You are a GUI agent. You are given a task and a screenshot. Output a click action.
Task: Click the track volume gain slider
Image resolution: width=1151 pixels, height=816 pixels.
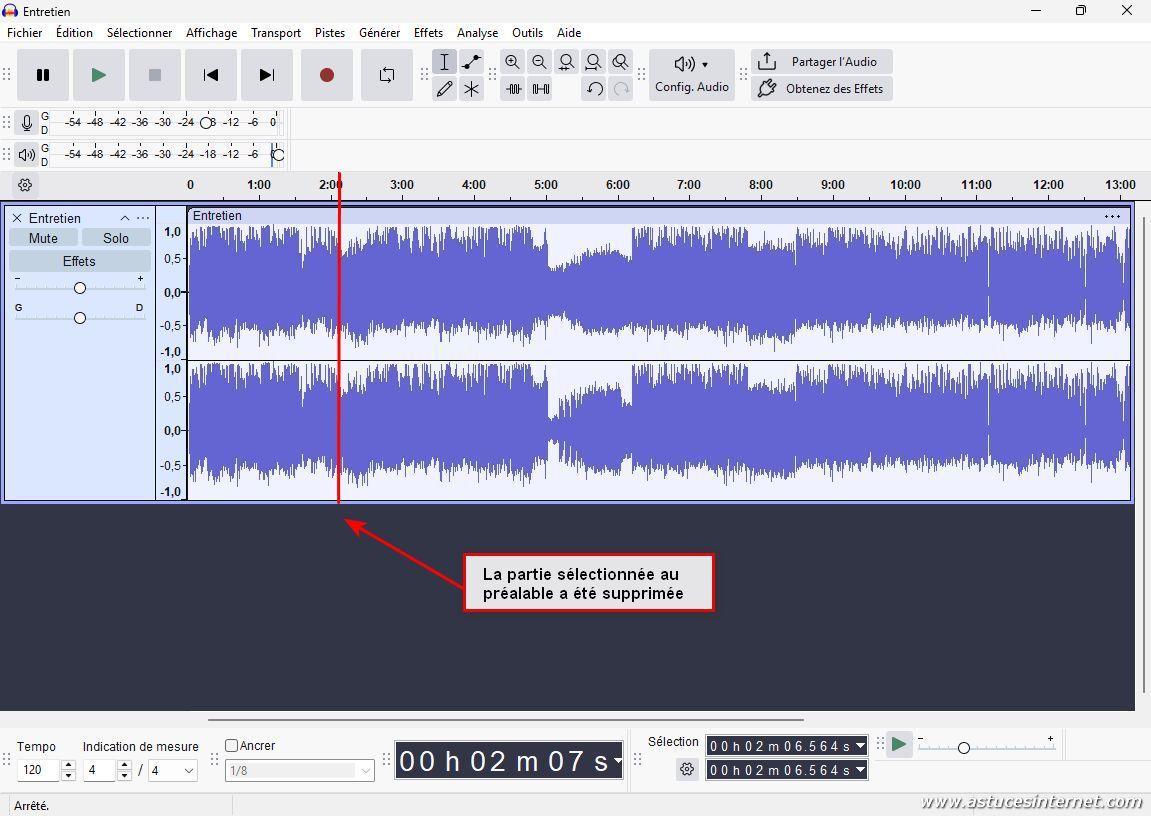coord(79,288)
